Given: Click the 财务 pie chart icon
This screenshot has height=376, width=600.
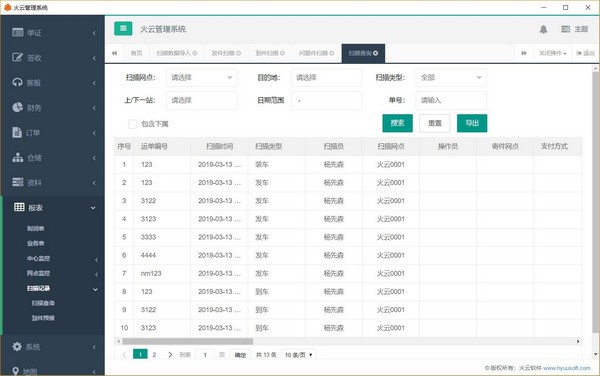Looking at the screenshot, I should click(18, 107).
